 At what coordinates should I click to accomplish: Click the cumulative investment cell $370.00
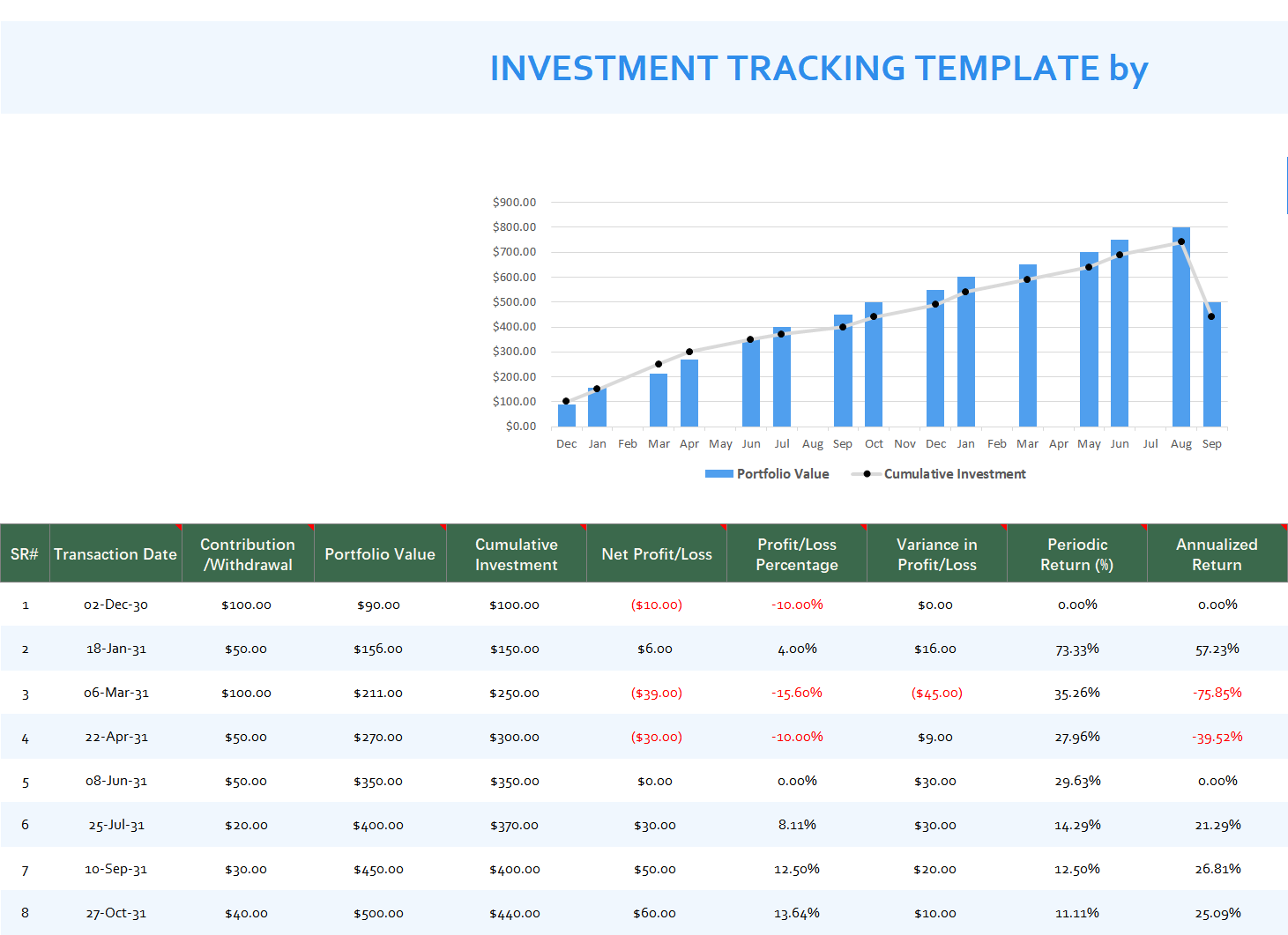(x=515, y=825)
